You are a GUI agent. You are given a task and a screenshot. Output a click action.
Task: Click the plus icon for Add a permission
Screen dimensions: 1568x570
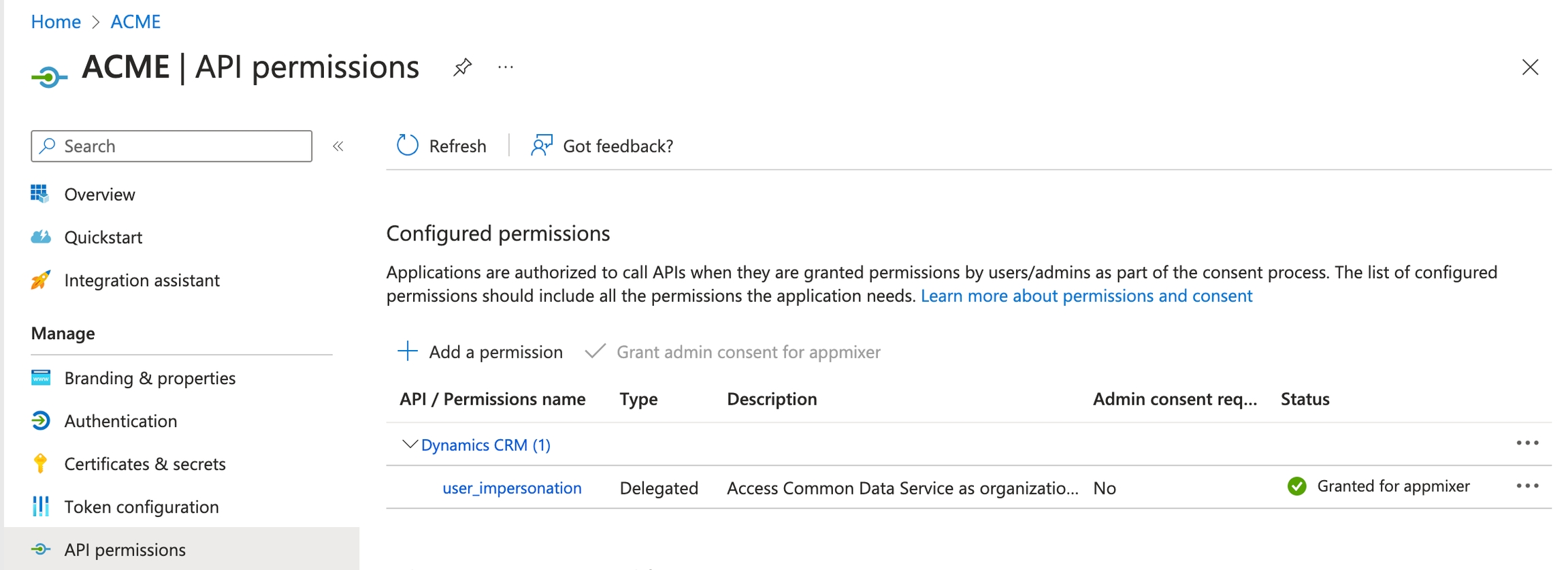(407, 351)
